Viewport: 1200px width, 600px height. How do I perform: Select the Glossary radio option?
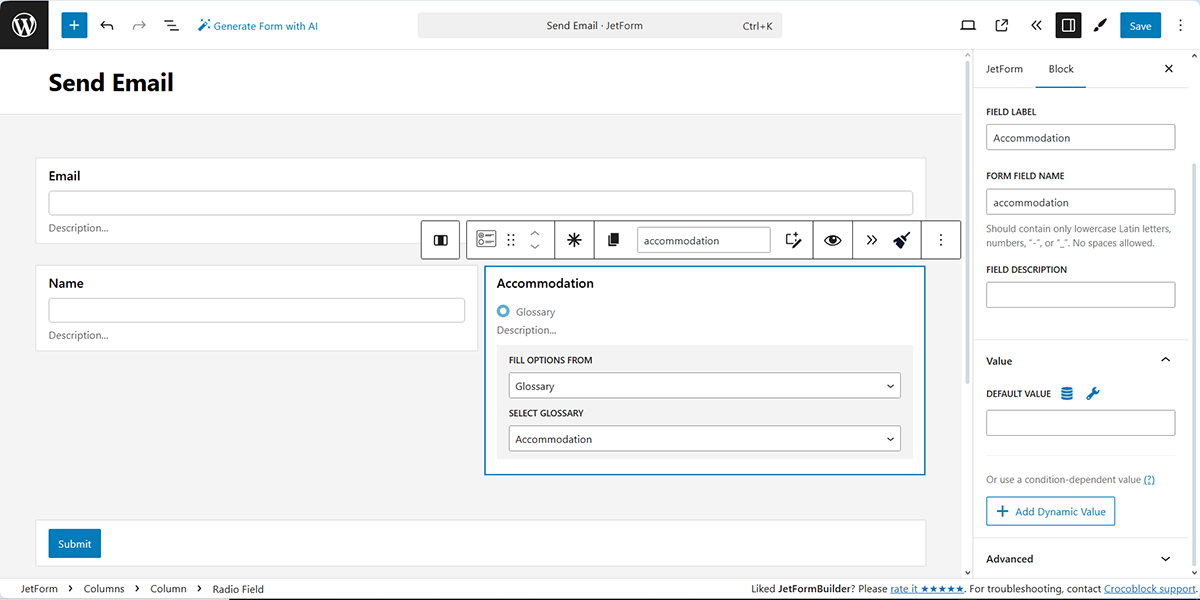pos(503,312)
